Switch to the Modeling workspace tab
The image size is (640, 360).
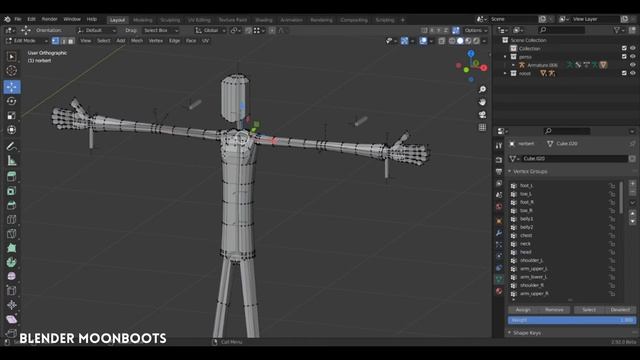click(142, 20)
